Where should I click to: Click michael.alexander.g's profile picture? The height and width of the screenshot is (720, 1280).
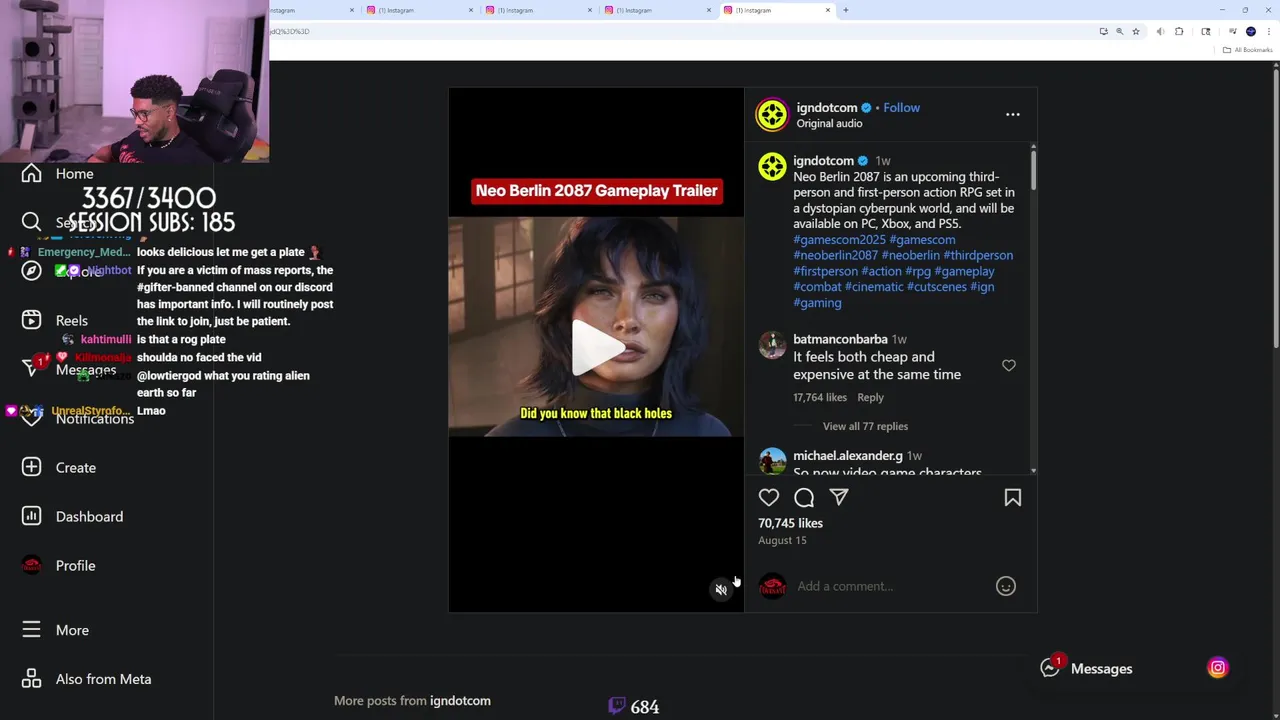tap(772, 461)
